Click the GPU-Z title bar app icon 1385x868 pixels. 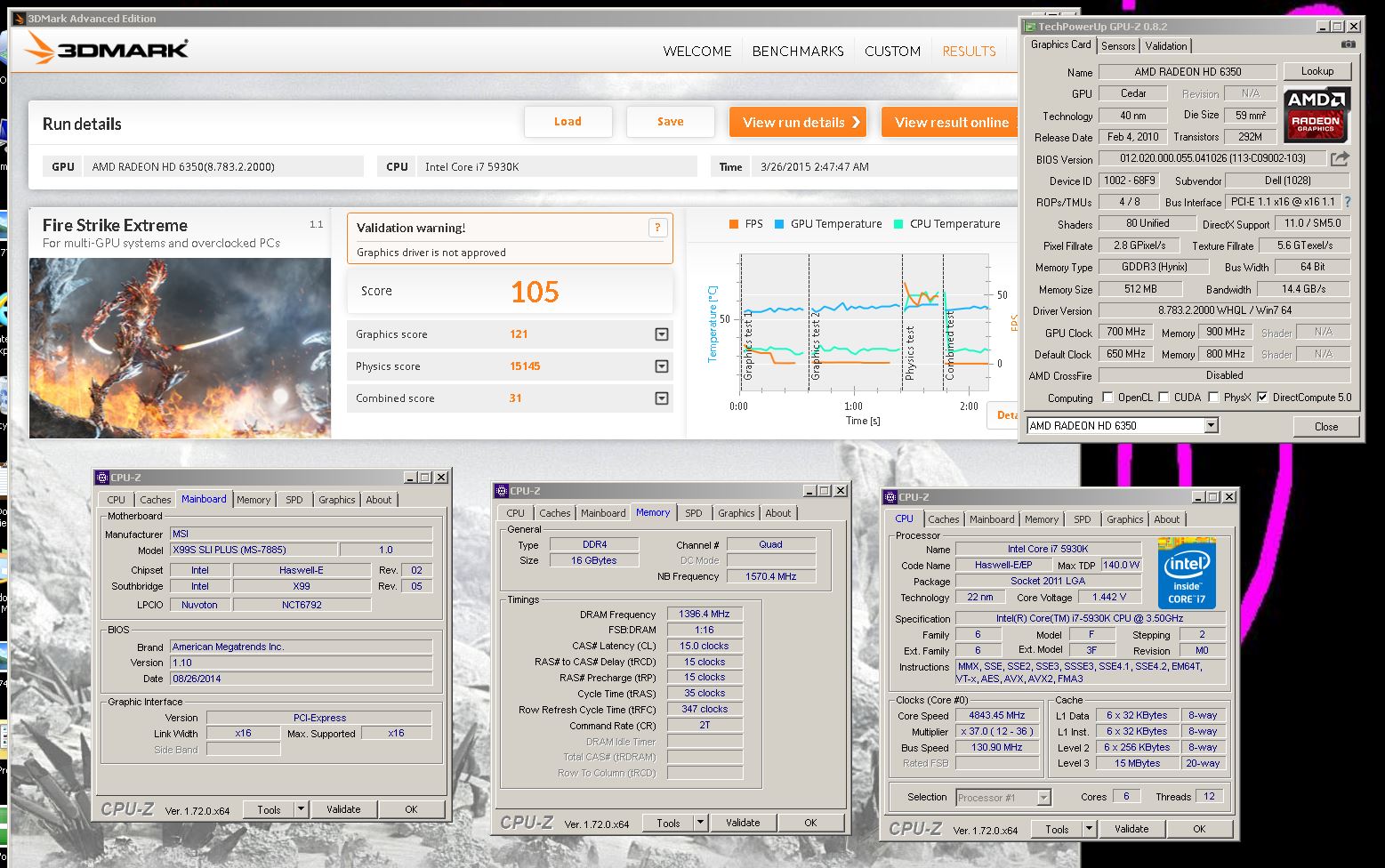click(x=1030, y=27)
